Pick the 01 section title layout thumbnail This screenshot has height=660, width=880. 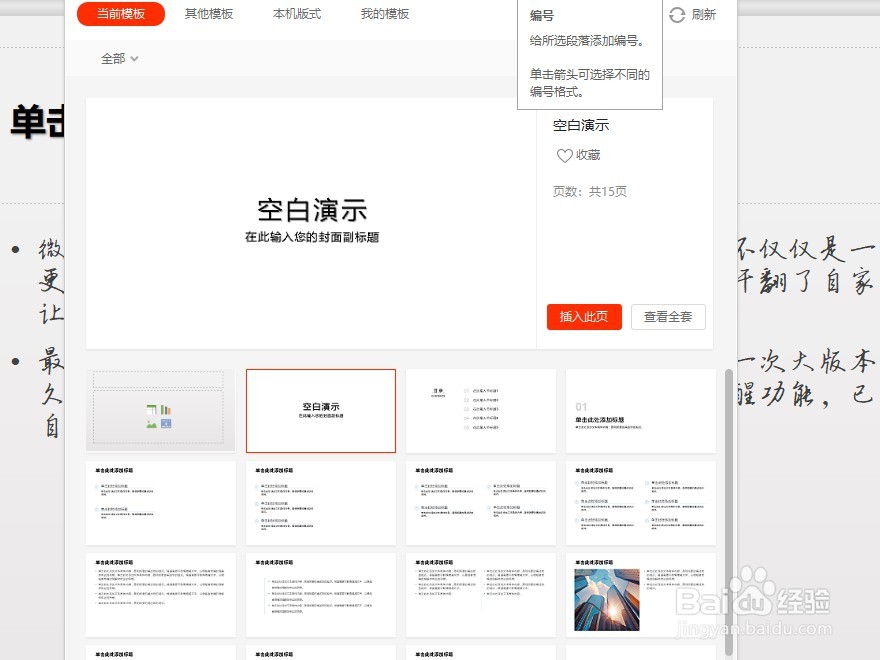(x=641, y=411)
